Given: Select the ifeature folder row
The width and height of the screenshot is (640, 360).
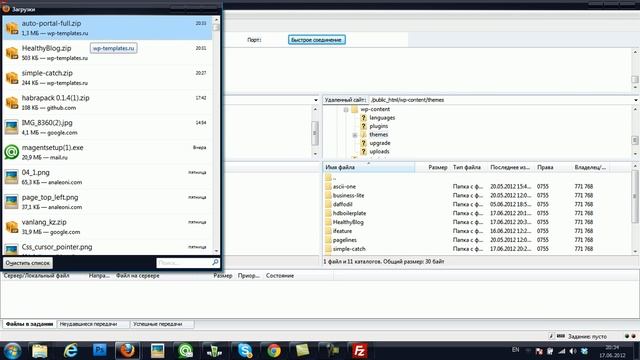Looking at the screenshot, I should [478, 231].
